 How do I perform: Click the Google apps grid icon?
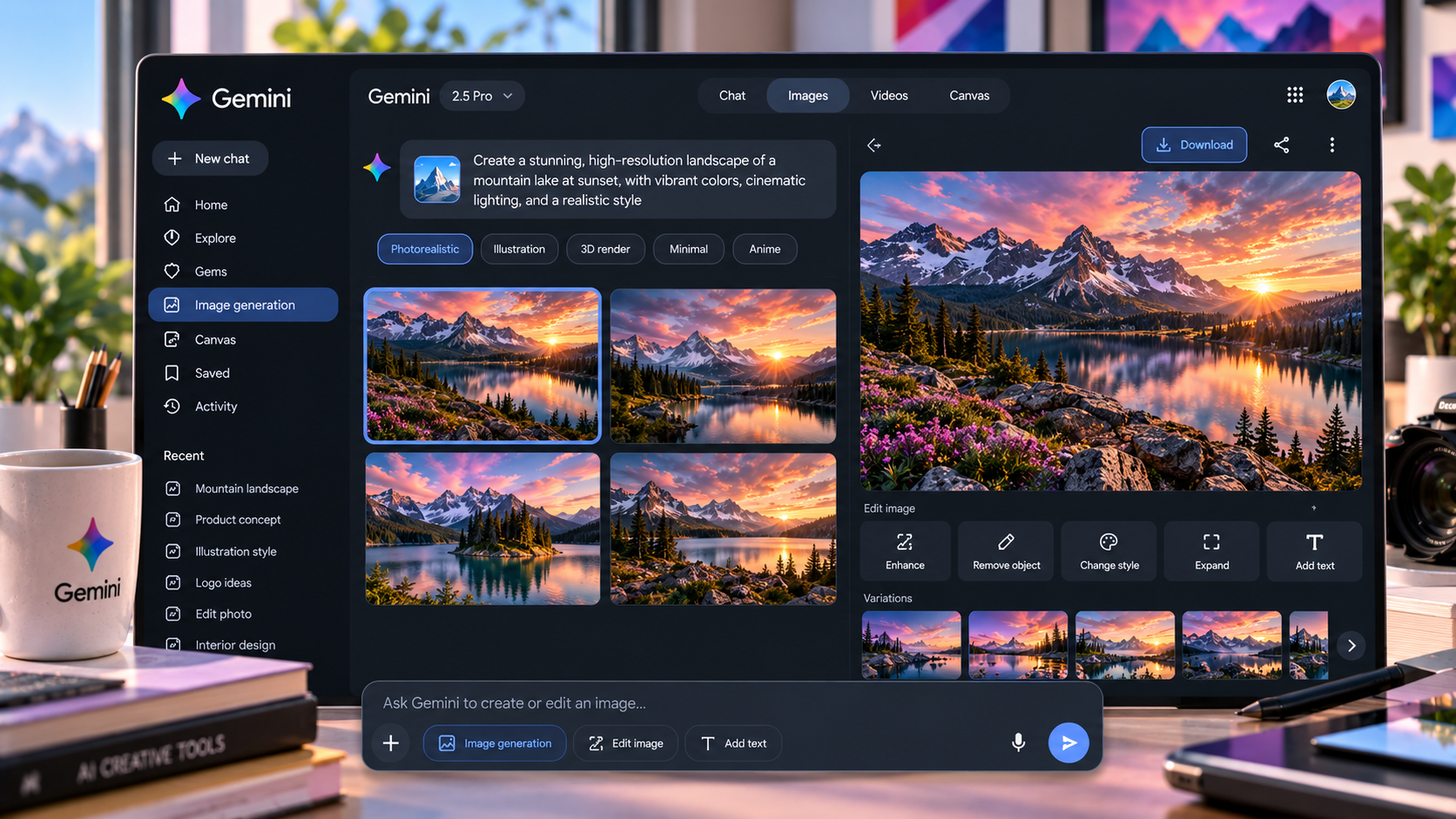pos(1295,95)
